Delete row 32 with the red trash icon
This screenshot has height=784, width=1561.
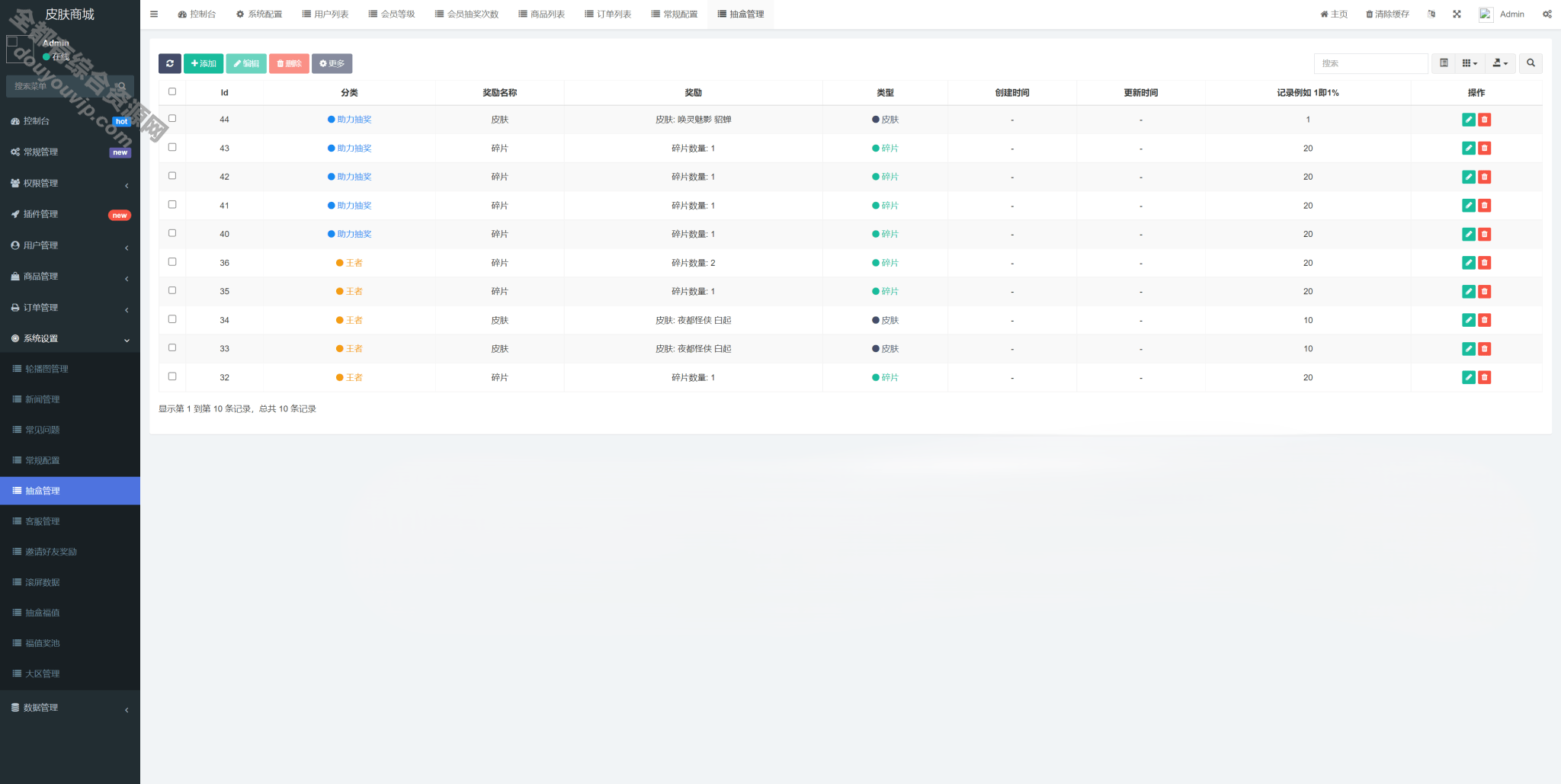1484,377
